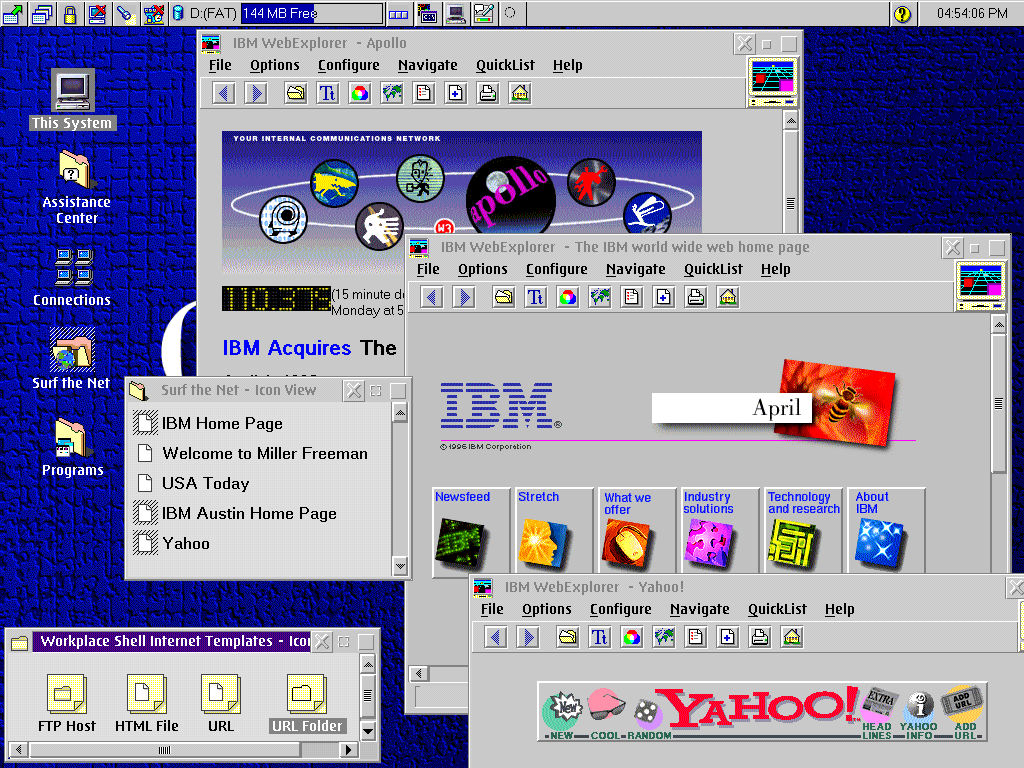The height and width of the screenshot is (768, 1024).
Task: Click the lock icon in the top launch bar
Action: (69, 14)
